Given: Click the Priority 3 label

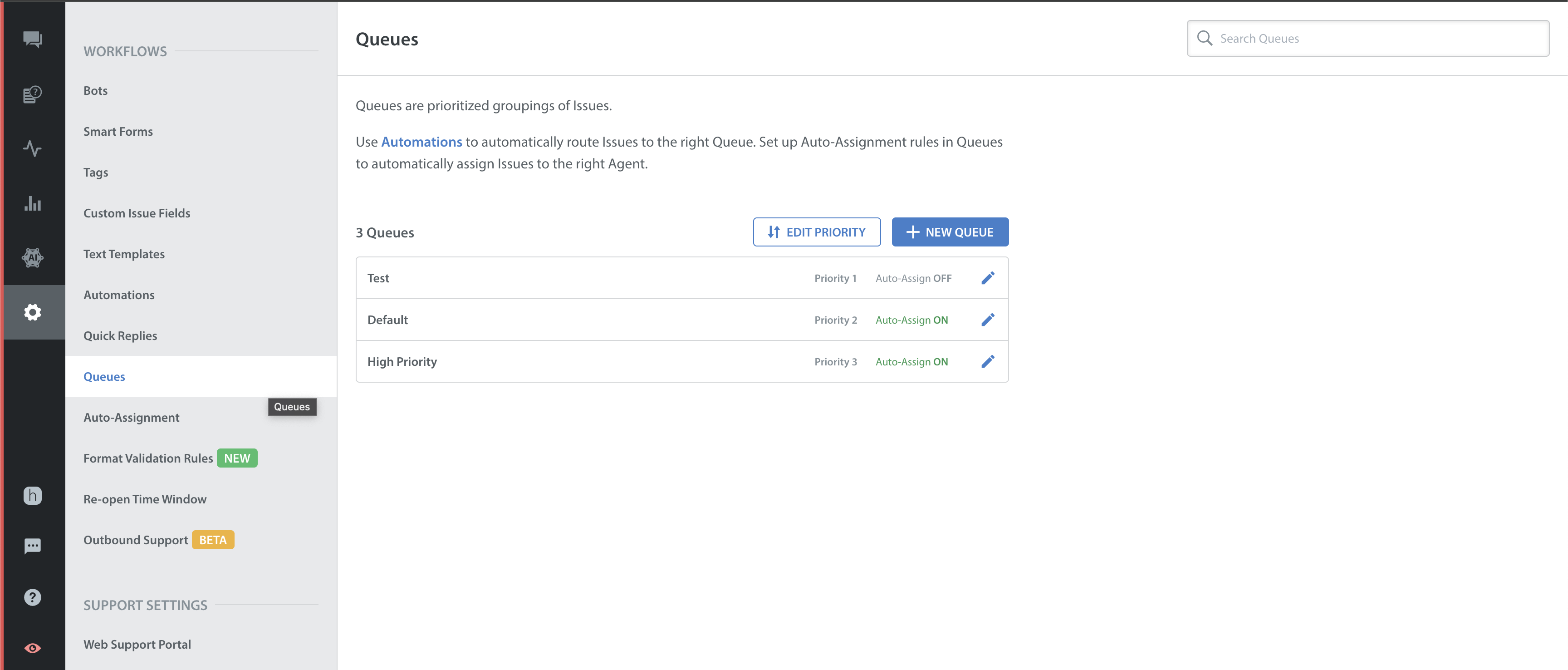Looking at the screenshot, I should tap(836, 362).
